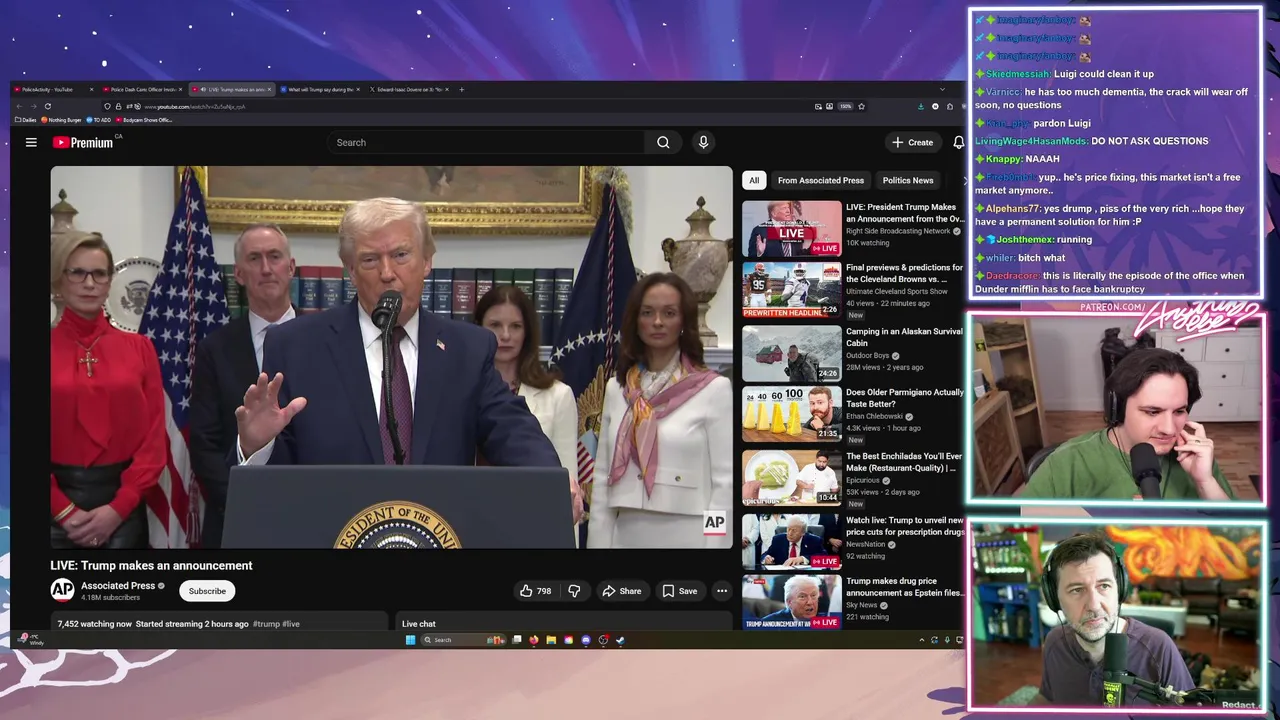Select Politics News filter chip

(x=908, y=180)
